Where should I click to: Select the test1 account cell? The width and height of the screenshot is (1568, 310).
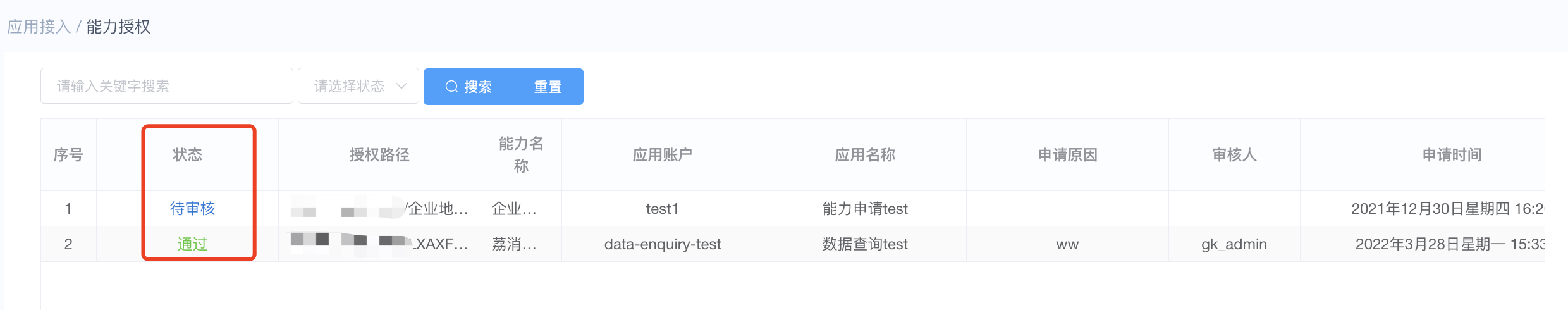[663, 209]
